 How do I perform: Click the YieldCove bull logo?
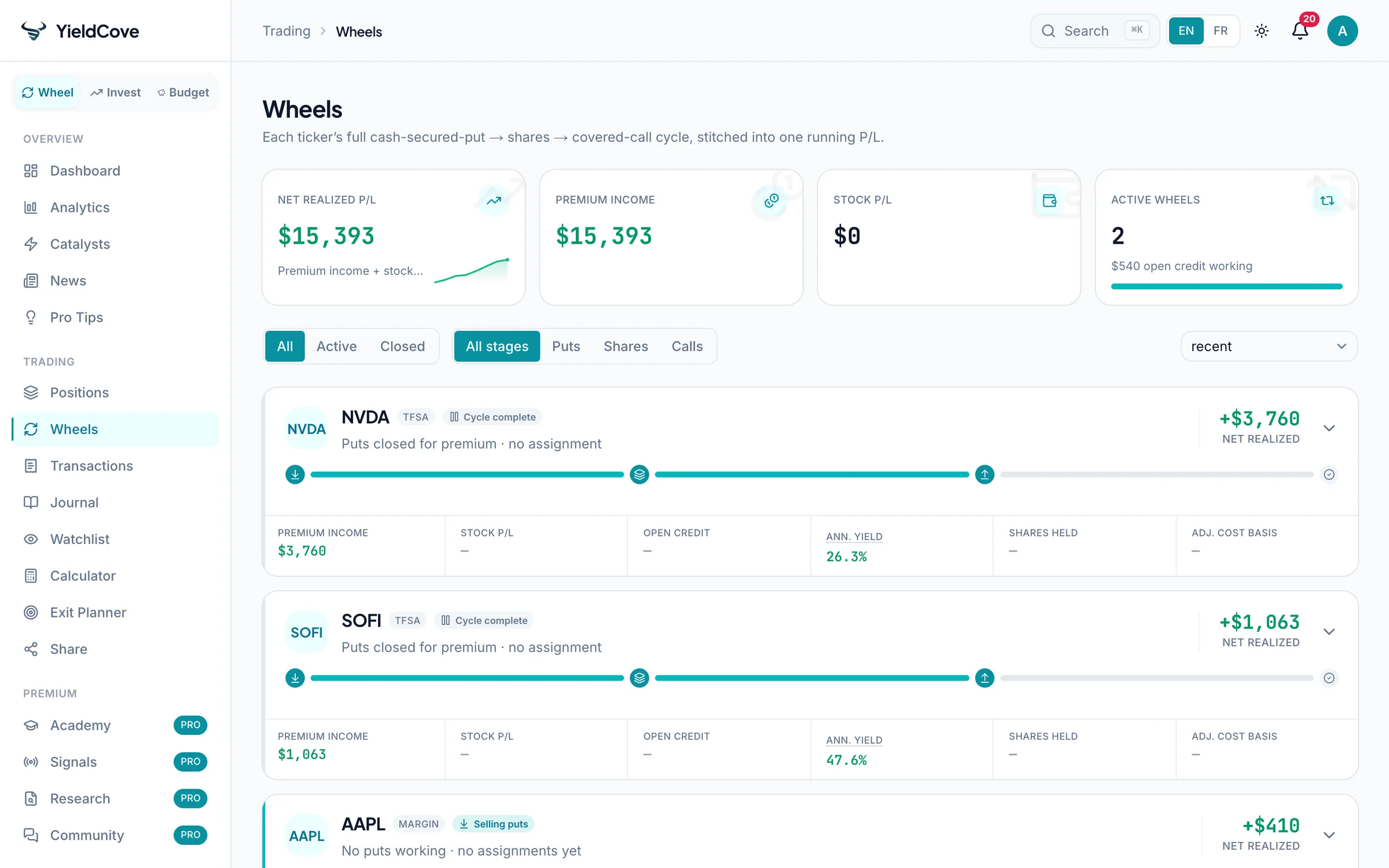pos(34,31)
